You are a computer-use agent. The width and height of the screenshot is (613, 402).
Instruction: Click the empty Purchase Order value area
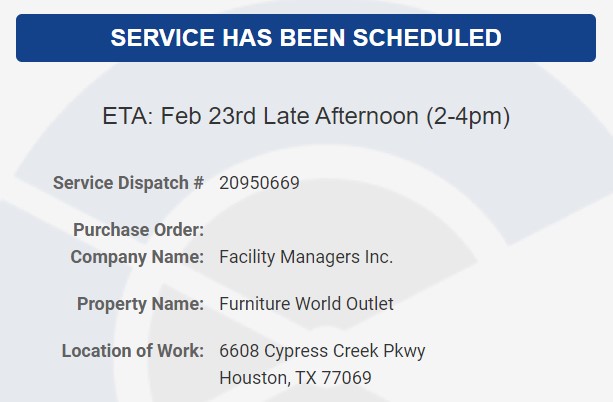tap(305, 230)
